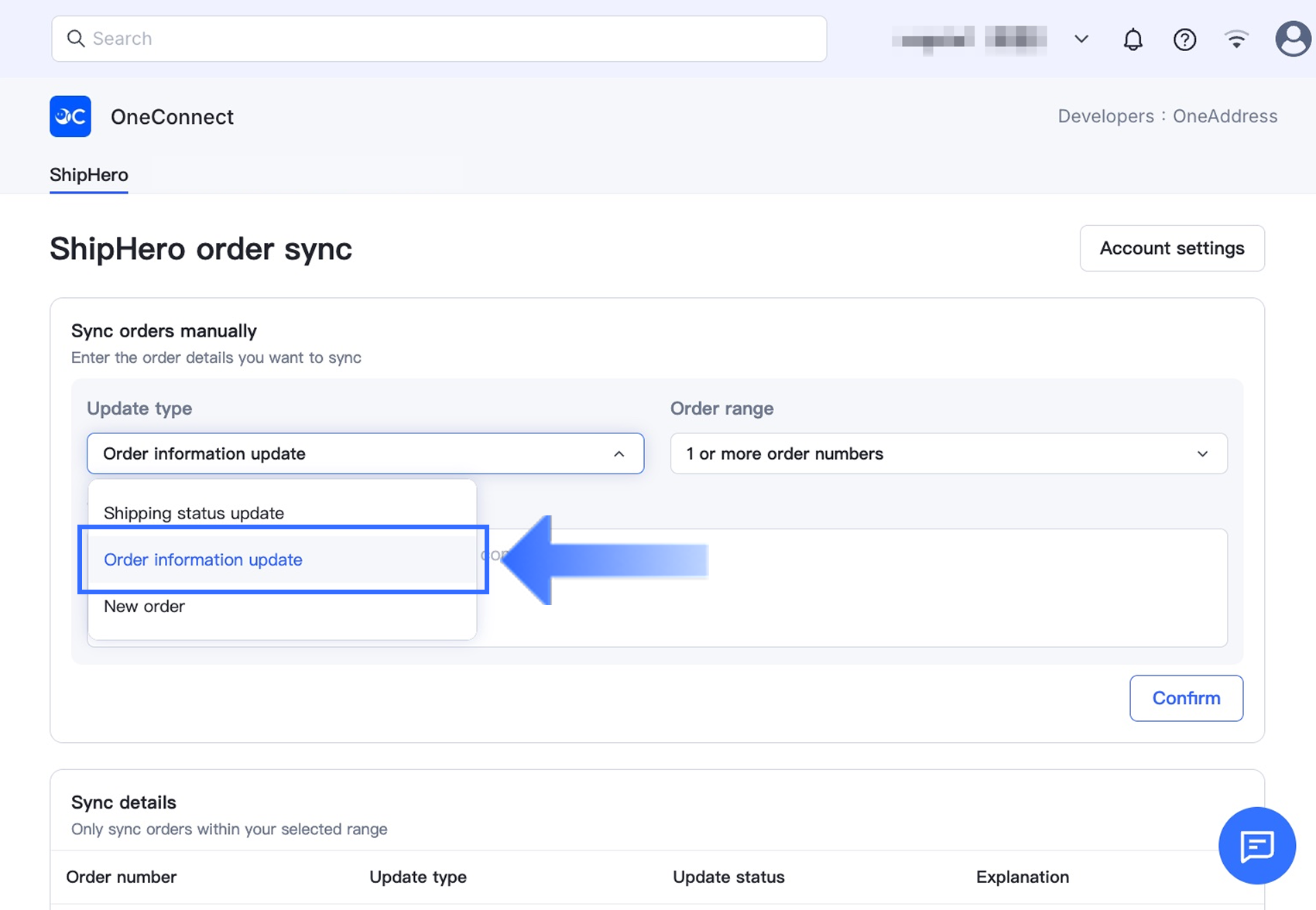Open Account settings
The width and height of the screenshot is (1316, 910).
pos(1171,248)
